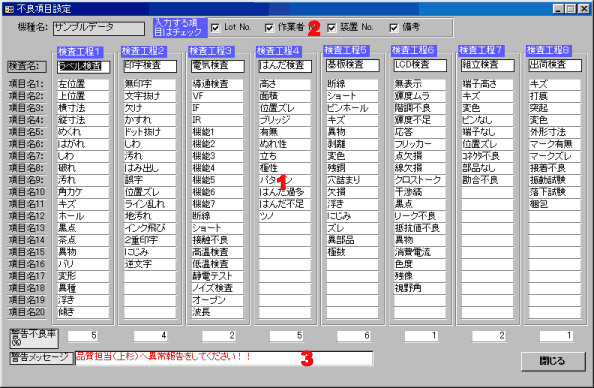Click the form icon in title bar

[x=9, y=9]
